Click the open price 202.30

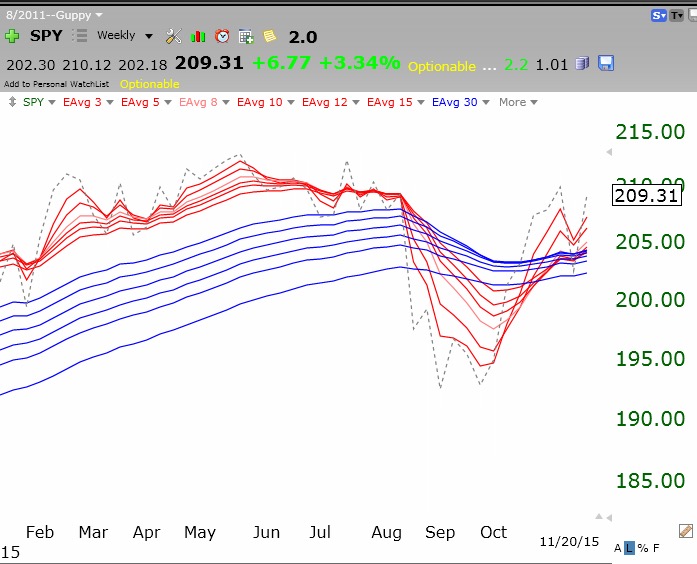point(31,65)
